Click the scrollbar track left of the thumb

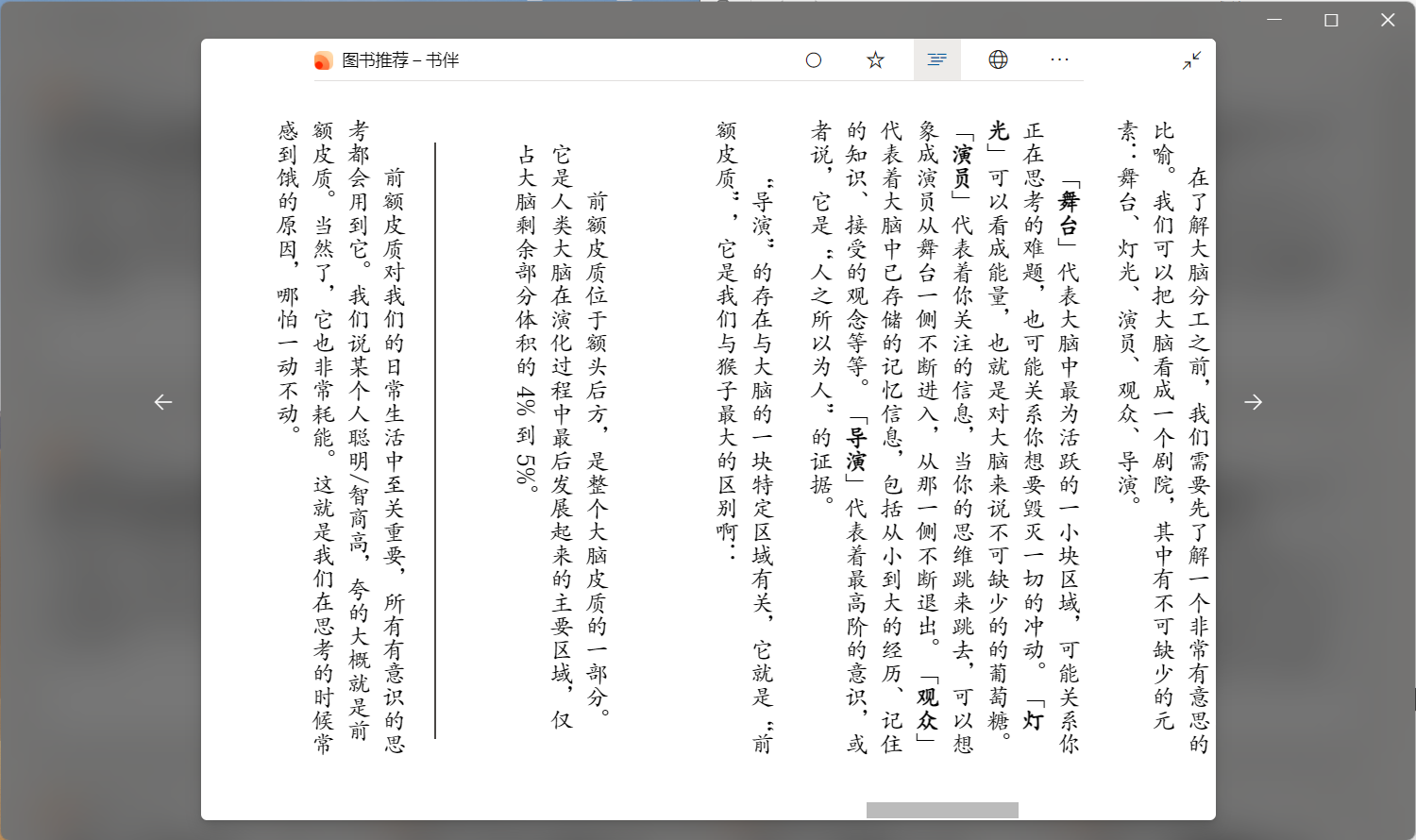click(x=566, y=810)
